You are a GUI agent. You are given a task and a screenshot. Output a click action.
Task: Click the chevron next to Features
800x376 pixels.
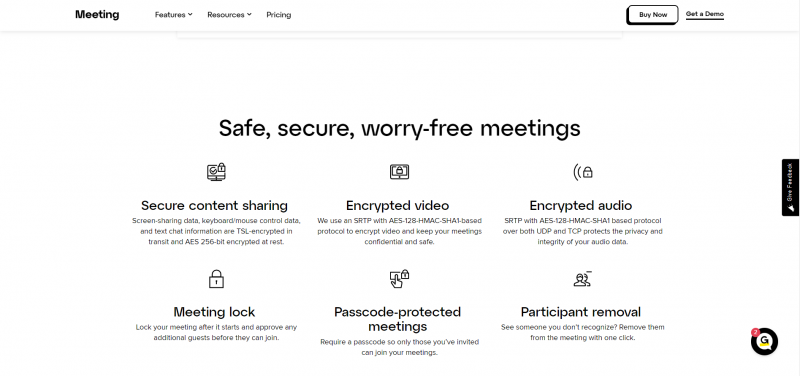[x=190, y=15]
